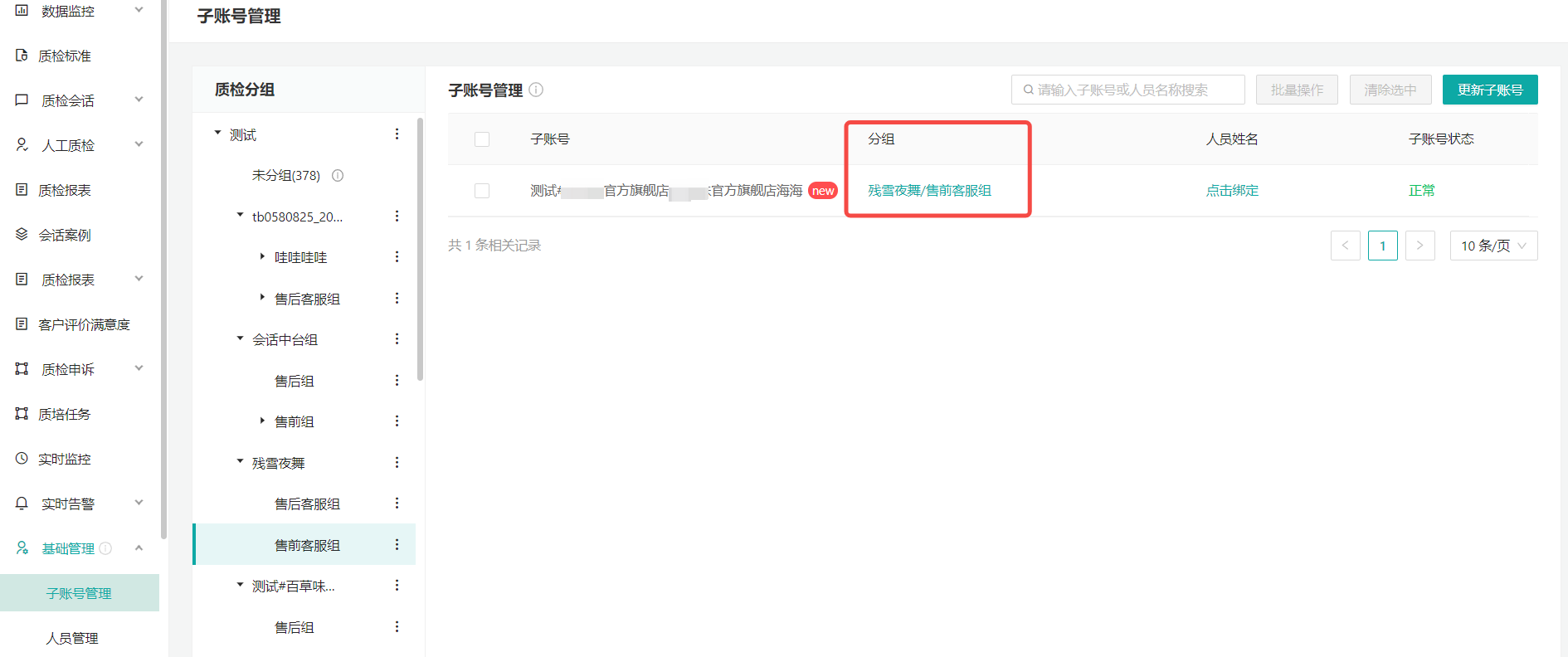Image resolution: width=1568 pixels, height=657 pixels.
Task: Click the 质检申诉 icon
Action: tap(22, 369)
